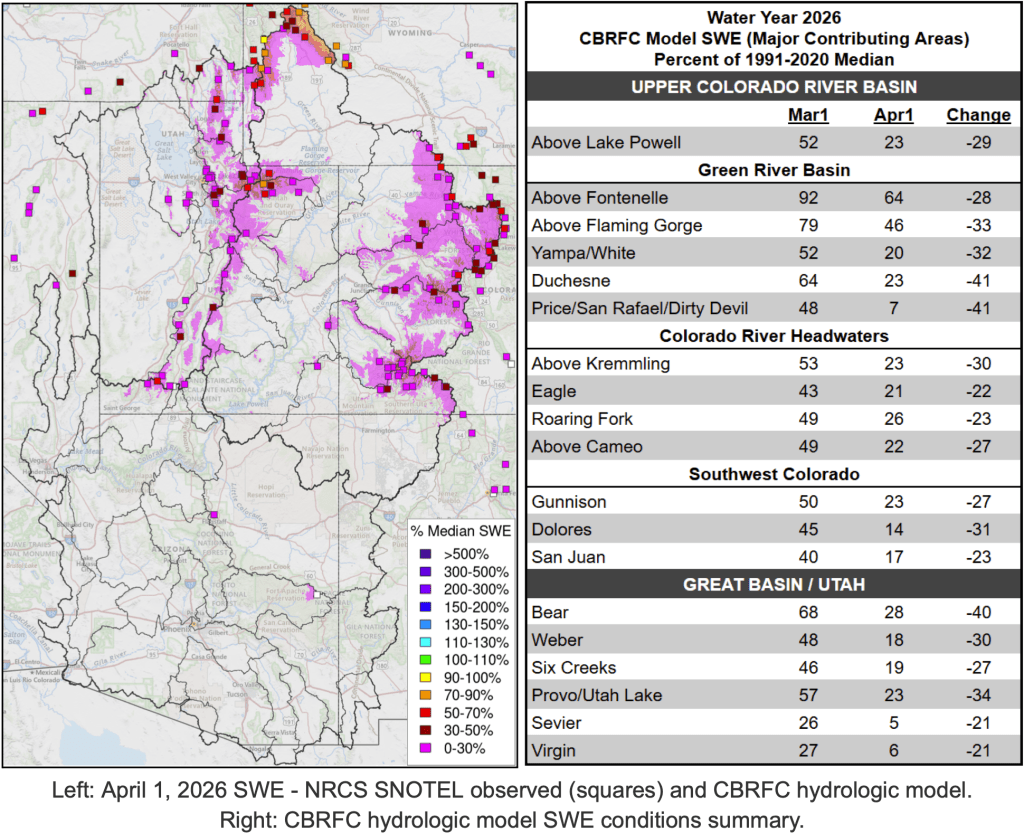Select the Price/San Rafael/Dirty Devil row
Viewport: 1024px width, 833px height.
click(x=640, y=308)
